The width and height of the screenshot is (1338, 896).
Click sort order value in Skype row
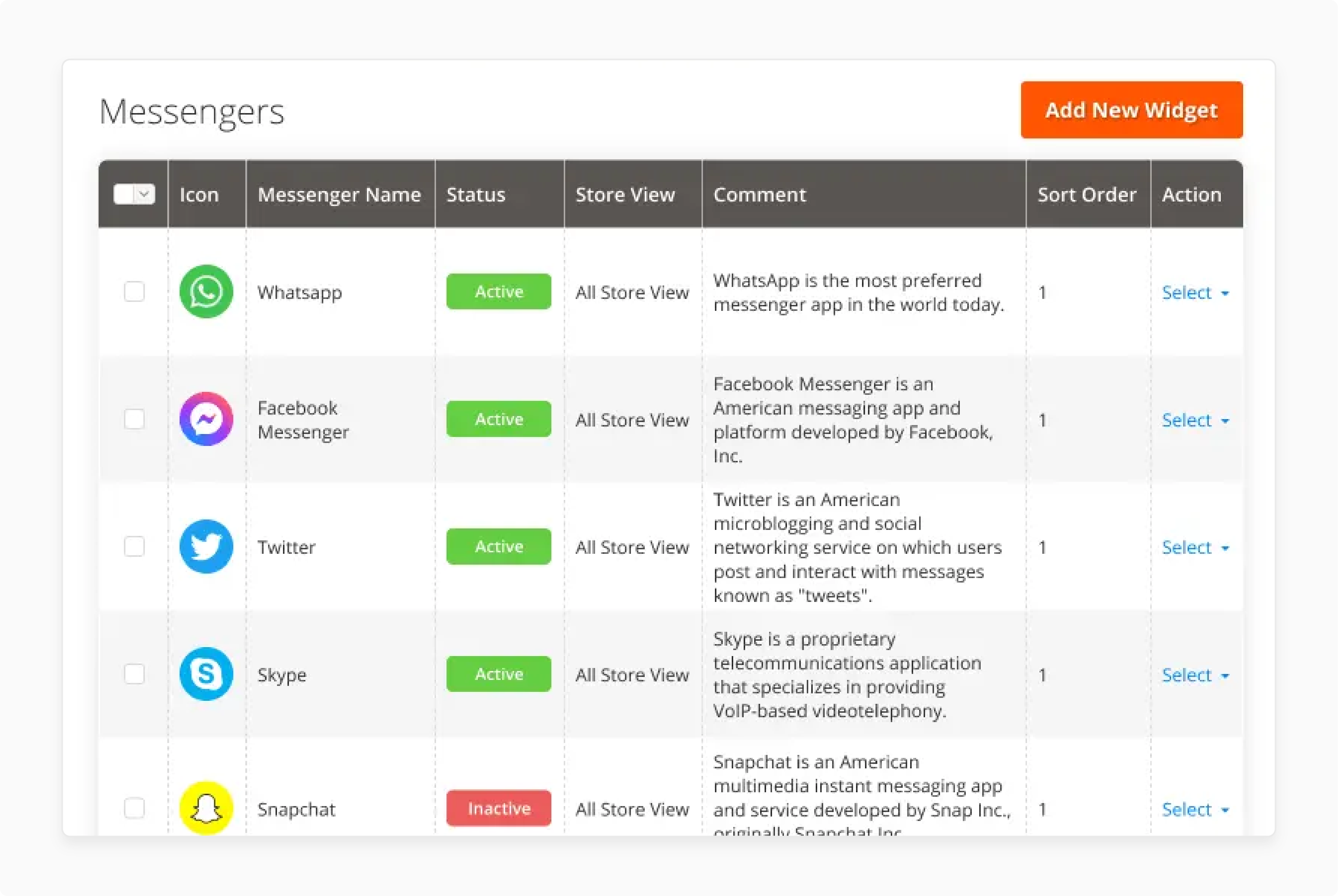click(x=1042, y=675)
